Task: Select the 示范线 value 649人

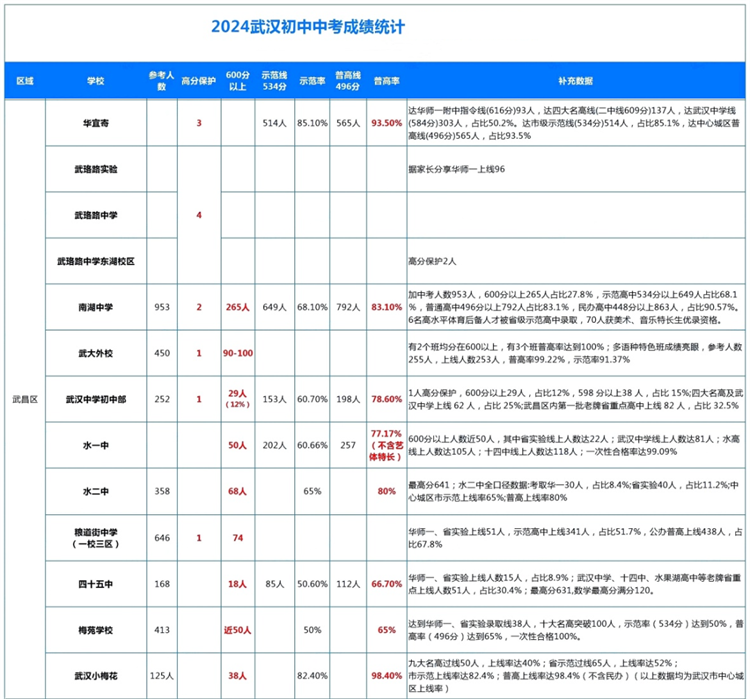Action: point(275,307)
